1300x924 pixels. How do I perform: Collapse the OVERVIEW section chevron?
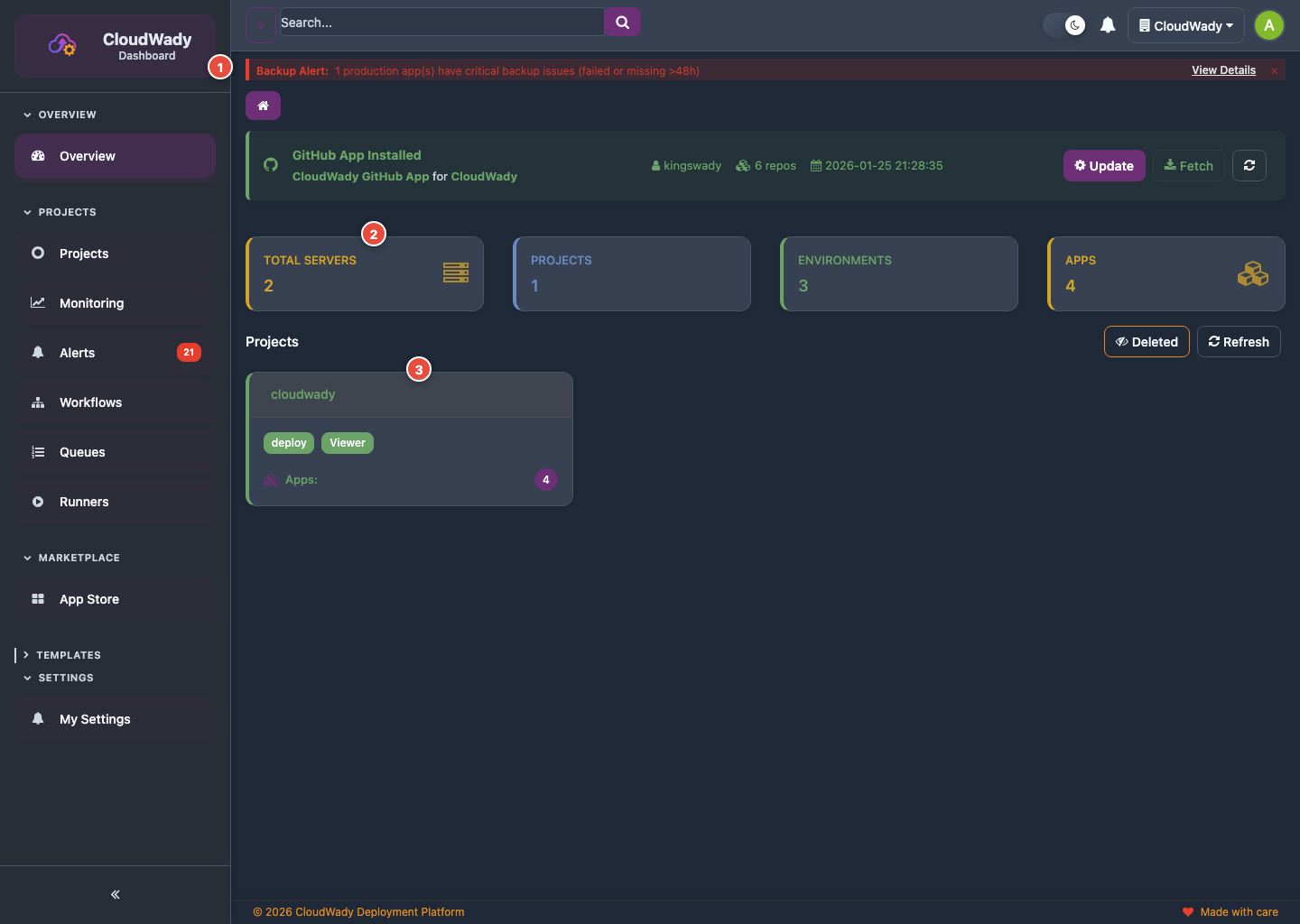27,114
